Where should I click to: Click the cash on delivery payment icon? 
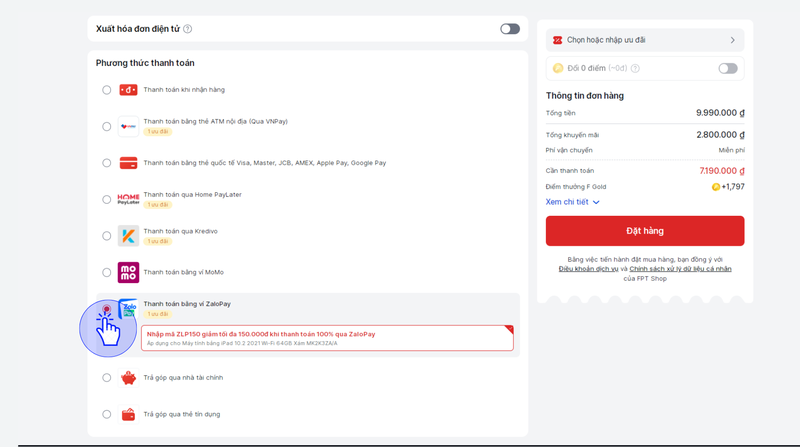[x=128, y=90]
